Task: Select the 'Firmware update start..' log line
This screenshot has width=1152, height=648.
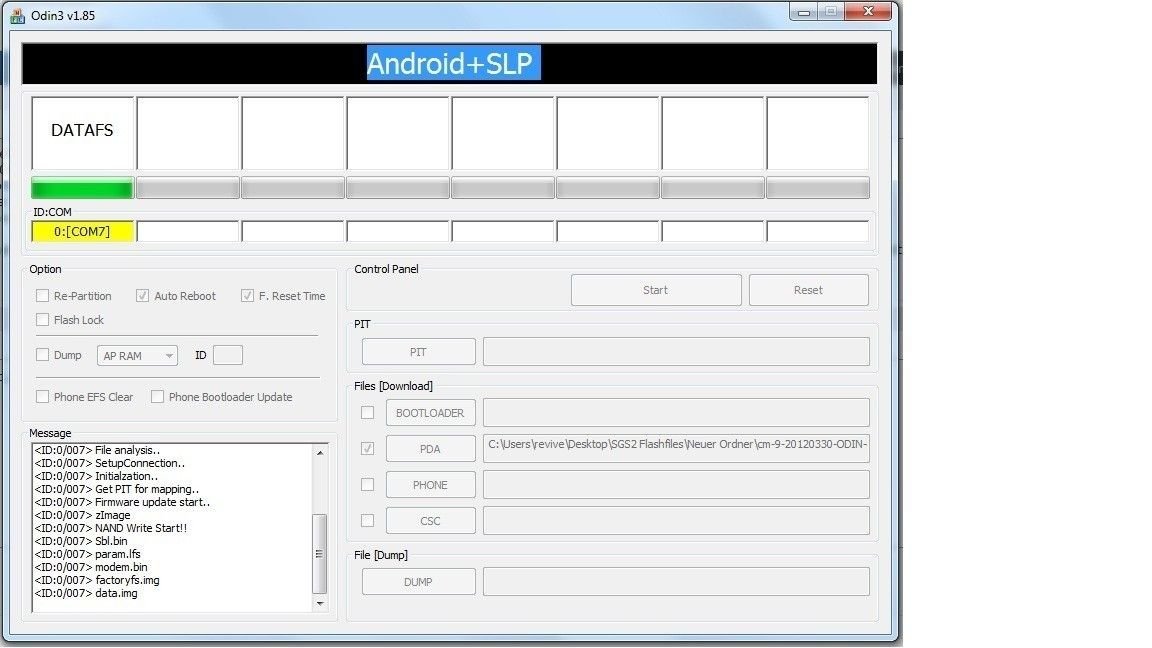Action: tap(122, 502)
